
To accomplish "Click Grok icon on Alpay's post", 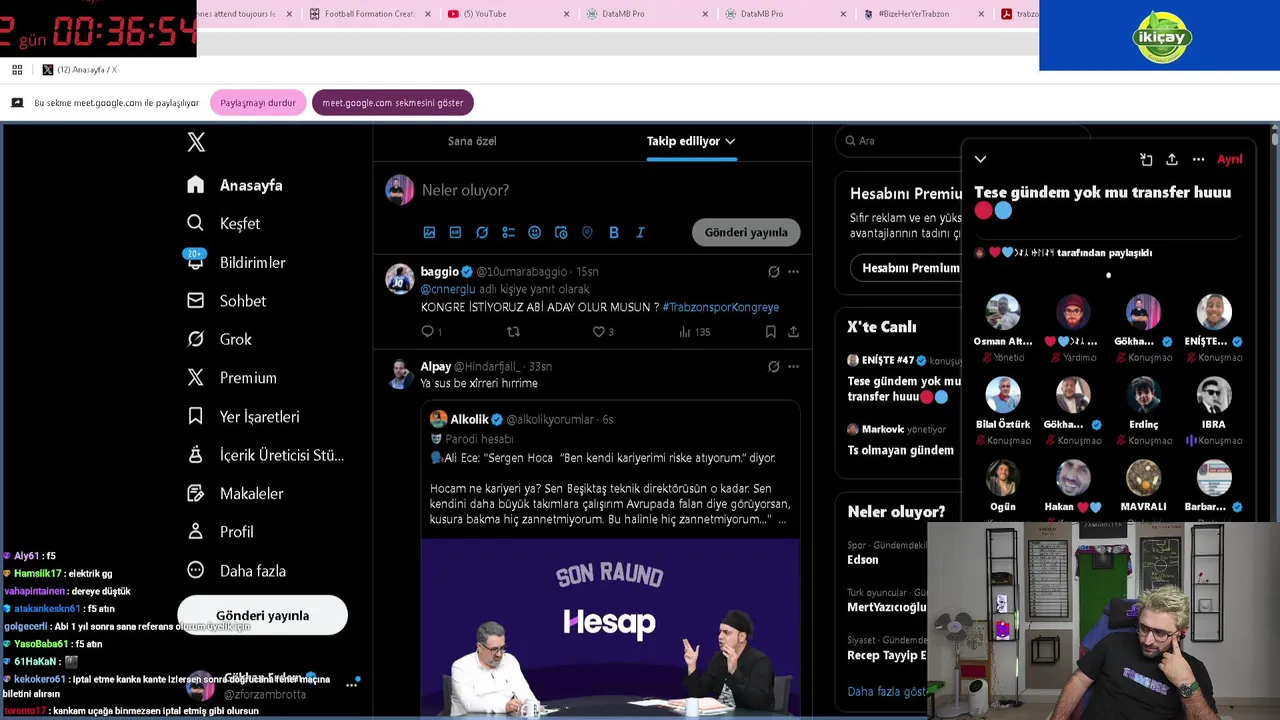I will [773, 366].
